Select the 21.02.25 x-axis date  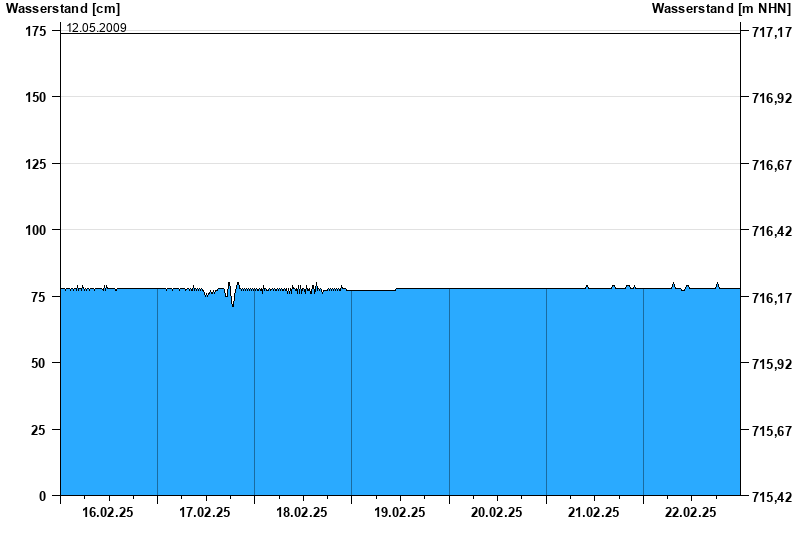click(594, 512)
